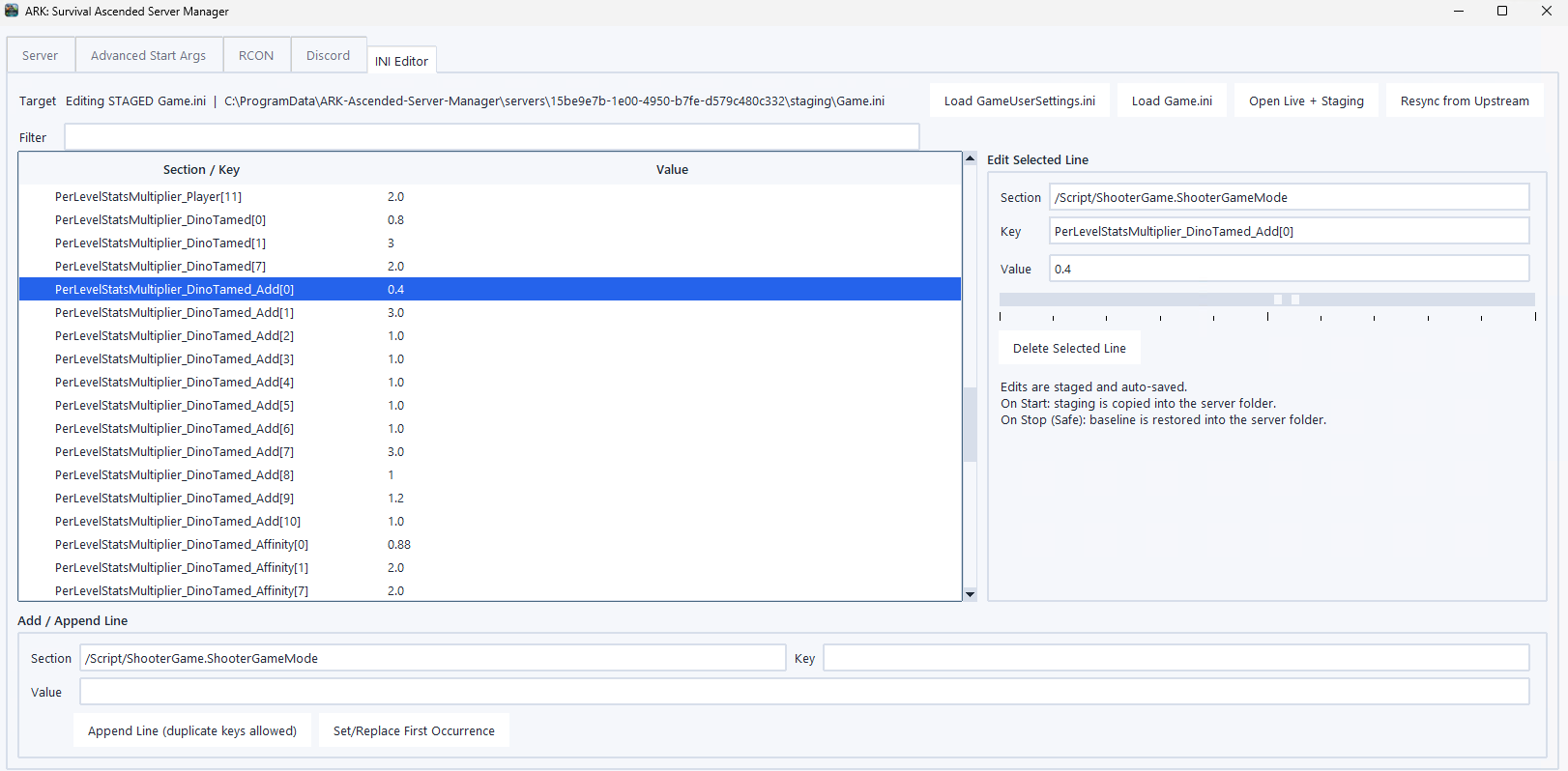Select row PerLevelStatsMultiplier_DinoTamed_Add[5]
The height and width of the screenshot is (771, 1568).
[490, 405]
